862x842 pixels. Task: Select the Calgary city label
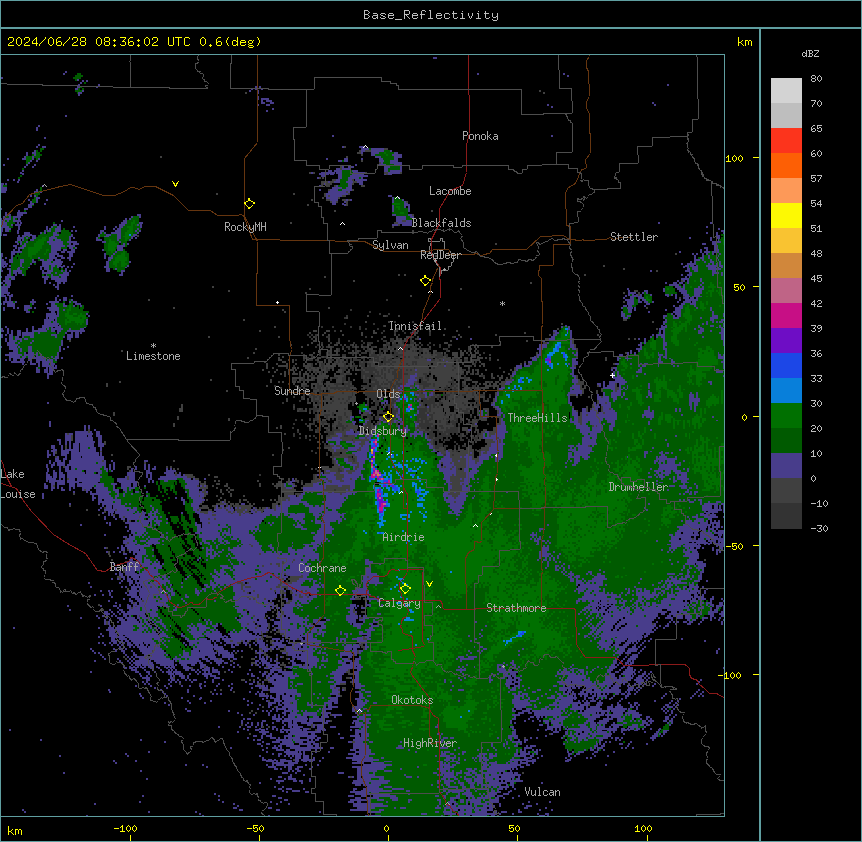(x=399, y=603)
